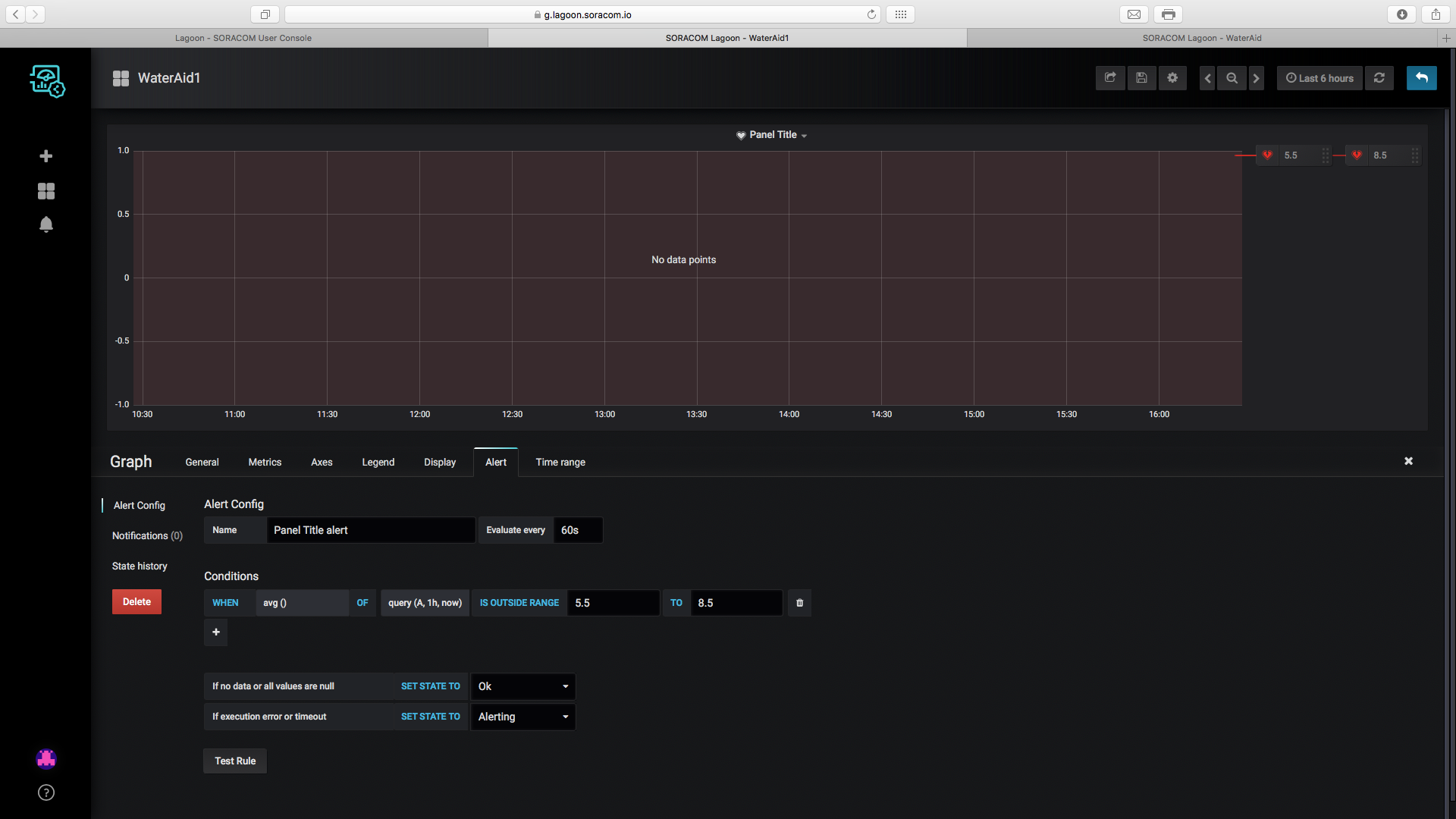
Task: Click the Test Rule button
Action: click(235, 761)
